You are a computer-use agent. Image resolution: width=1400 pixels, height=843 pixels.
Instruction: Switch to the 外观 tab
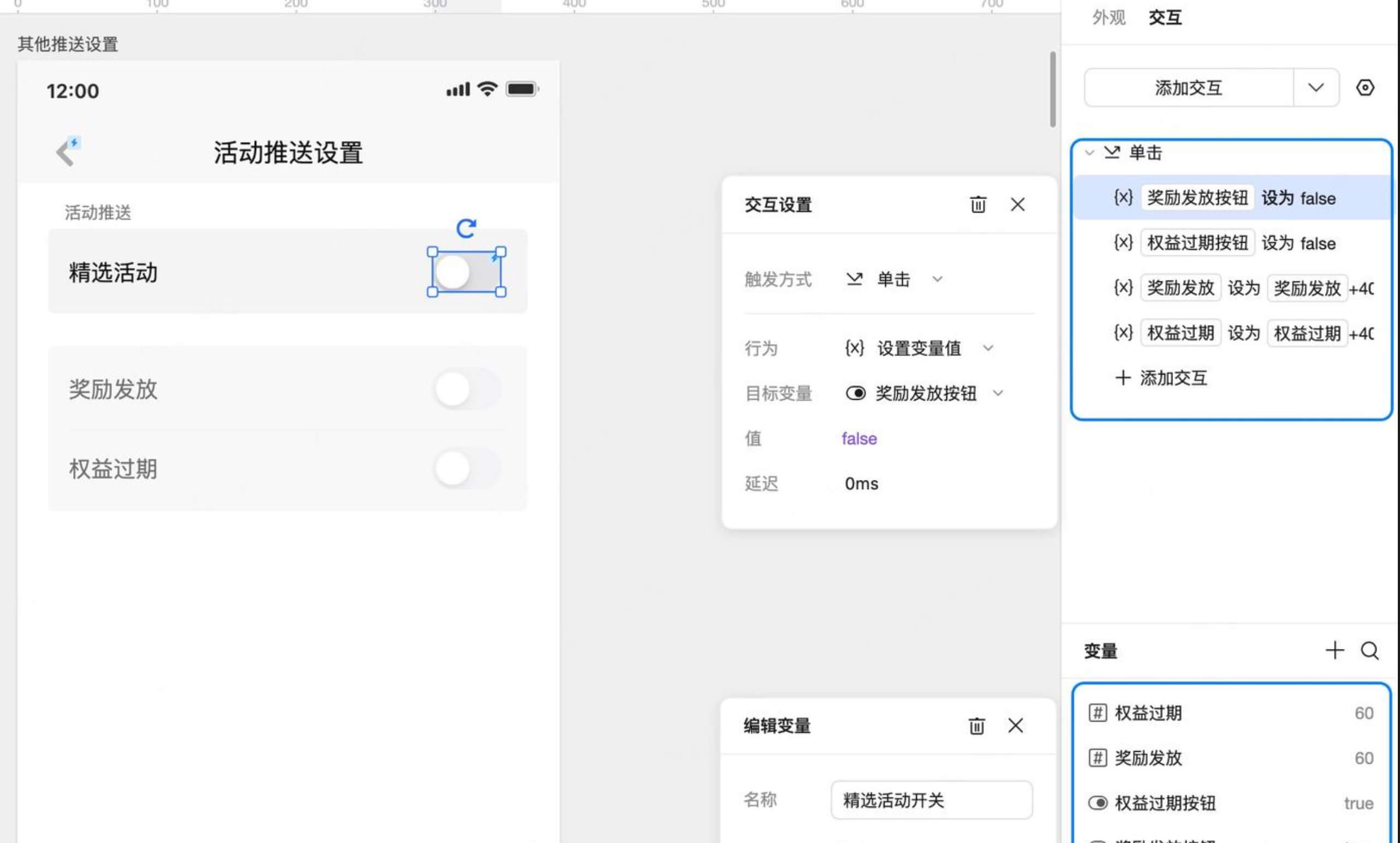click(1108, 17)
